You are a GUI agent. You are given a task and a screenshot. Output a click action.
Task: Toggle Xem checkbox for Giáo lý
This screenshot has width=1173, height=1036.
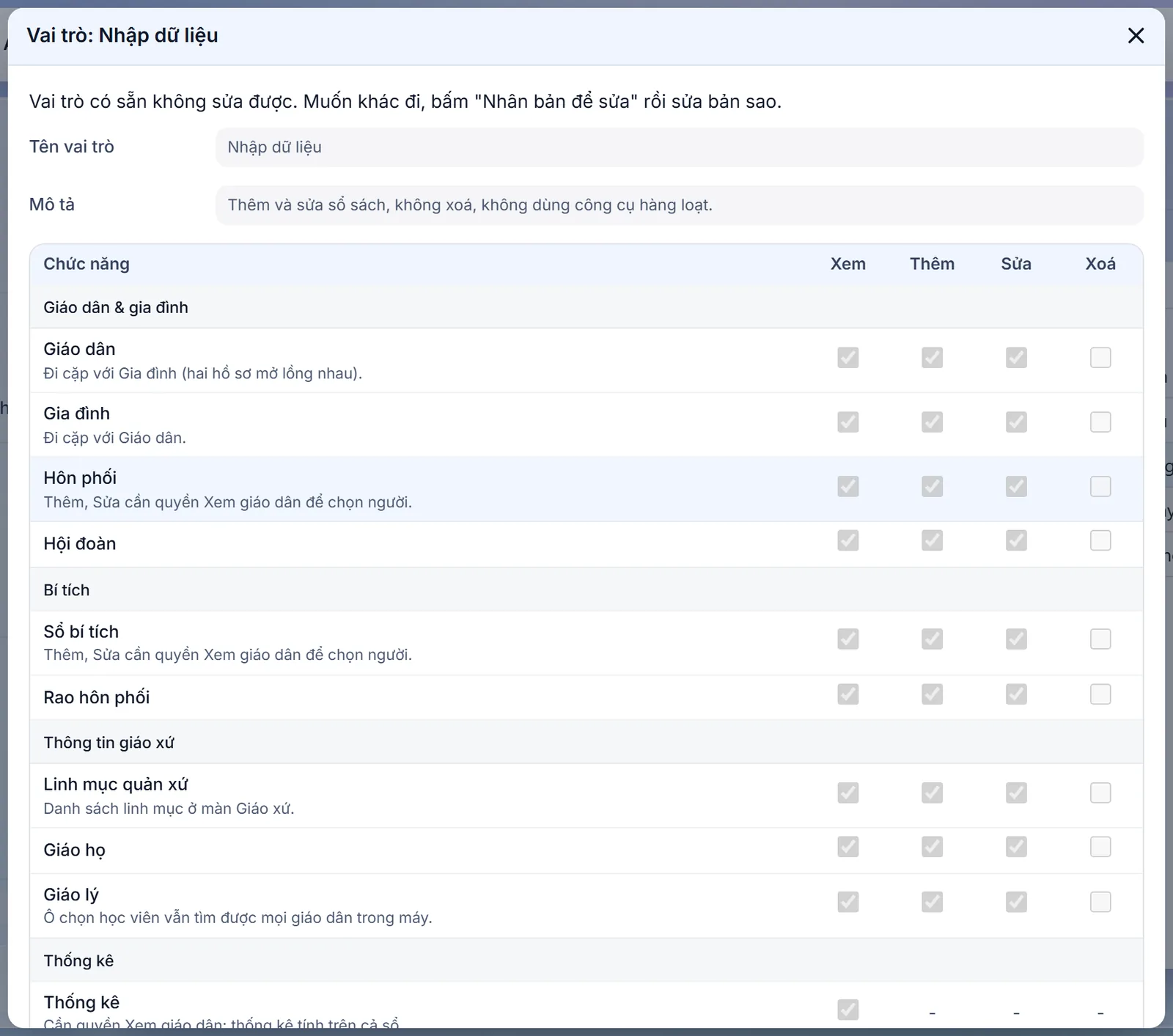pos(848,901)
